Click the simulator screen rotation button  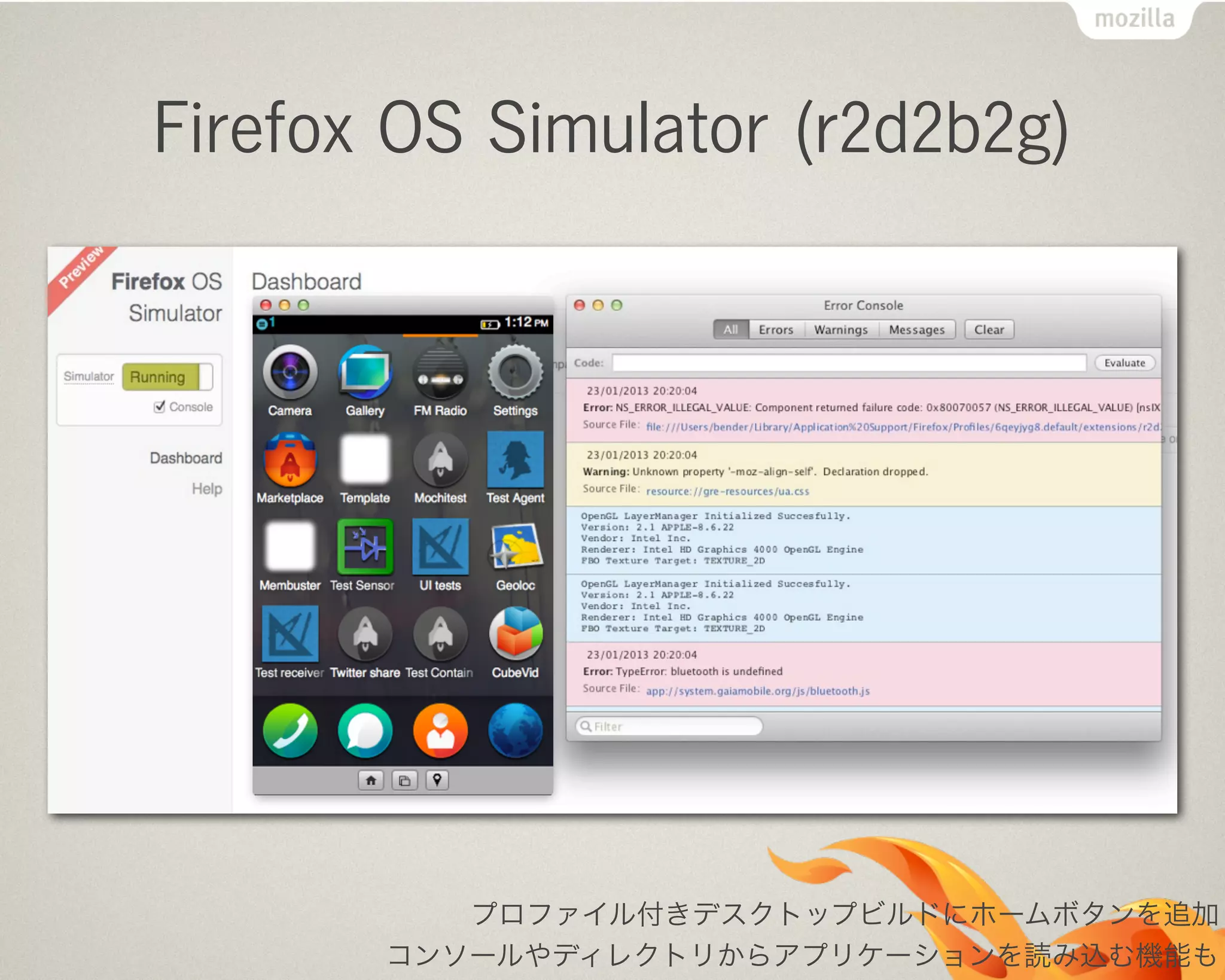tap(404, 780)
